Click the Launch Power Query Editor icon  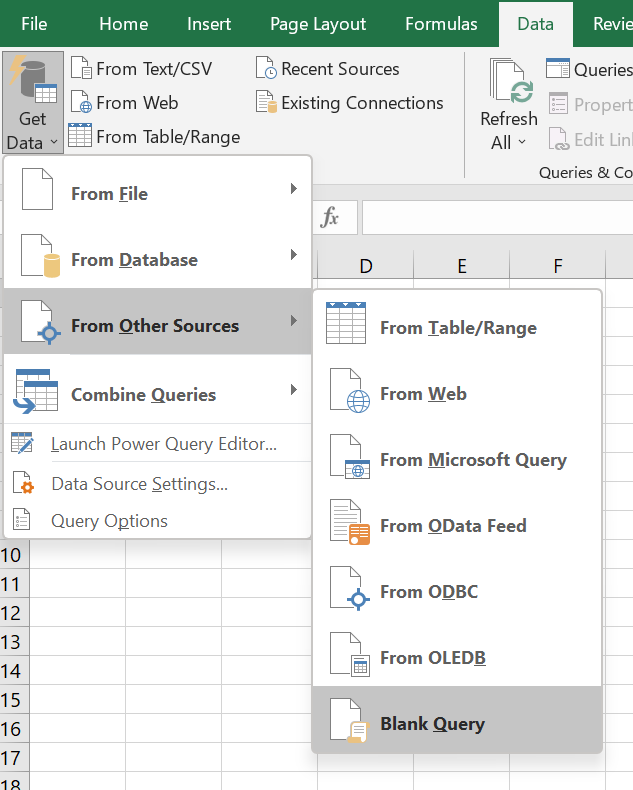pyautogui.click(x=22, y=444)
